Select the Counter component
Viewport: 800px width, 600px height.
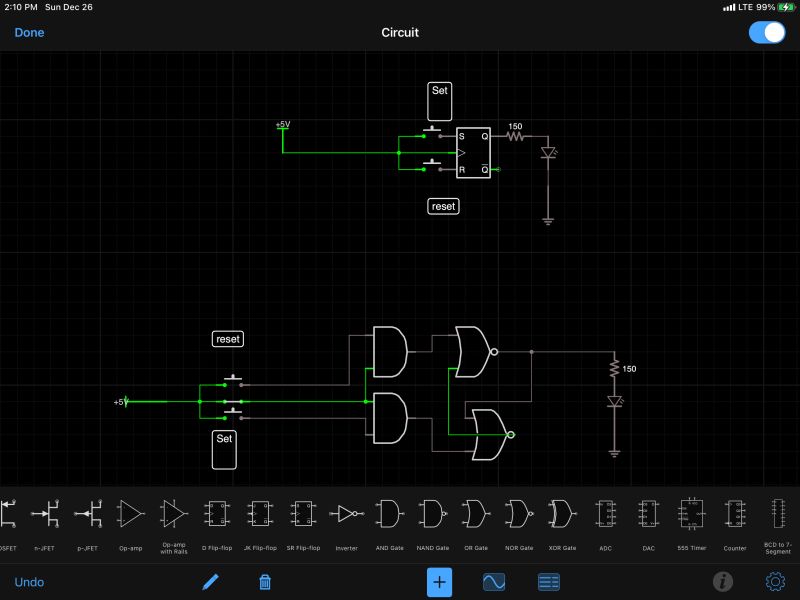(734, 518)
